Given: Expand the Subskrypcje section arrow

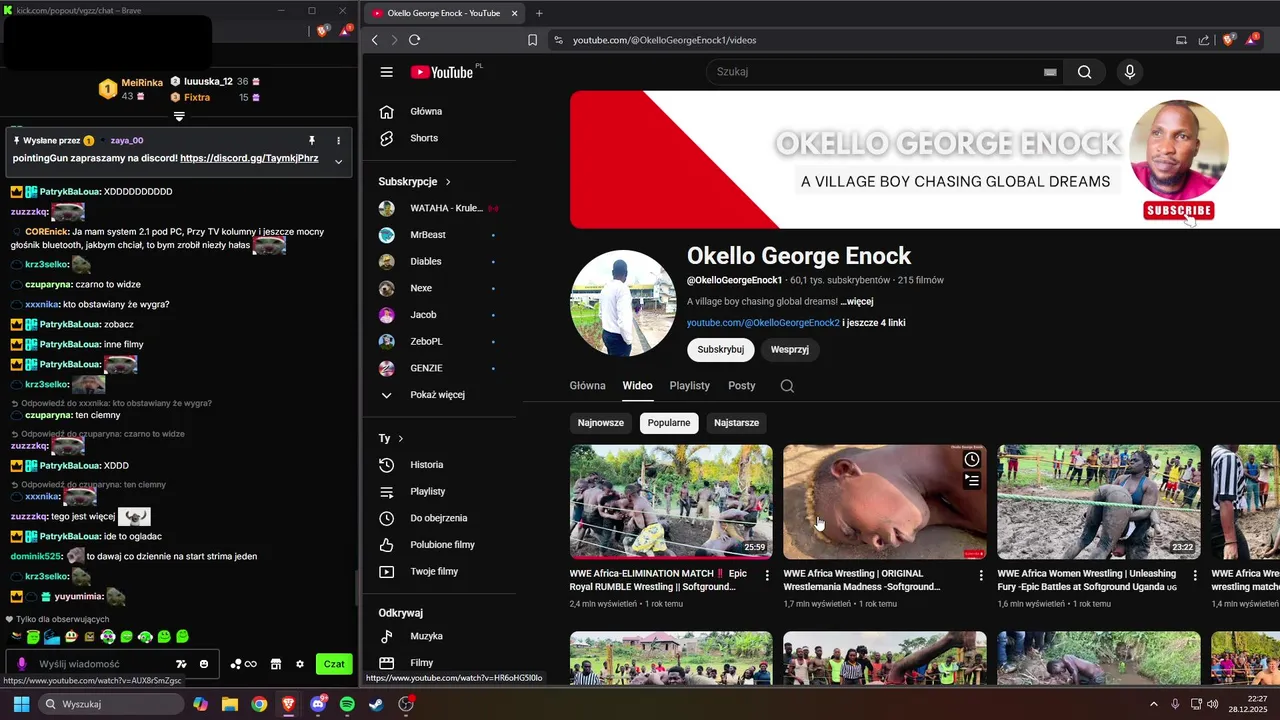Looking at the screenshot, I should coord(448,182).
